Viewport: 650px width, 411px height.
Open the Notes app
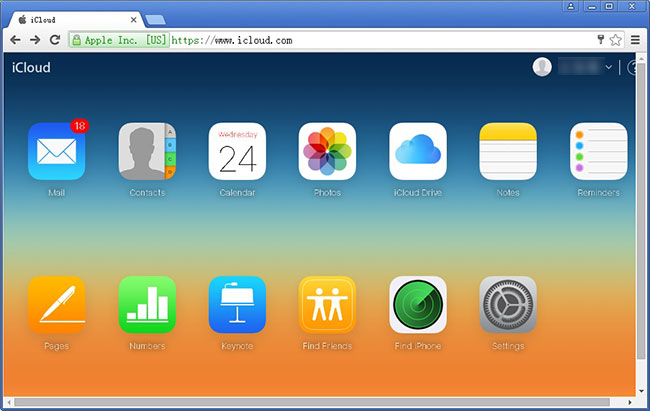(x=508, y=151)
